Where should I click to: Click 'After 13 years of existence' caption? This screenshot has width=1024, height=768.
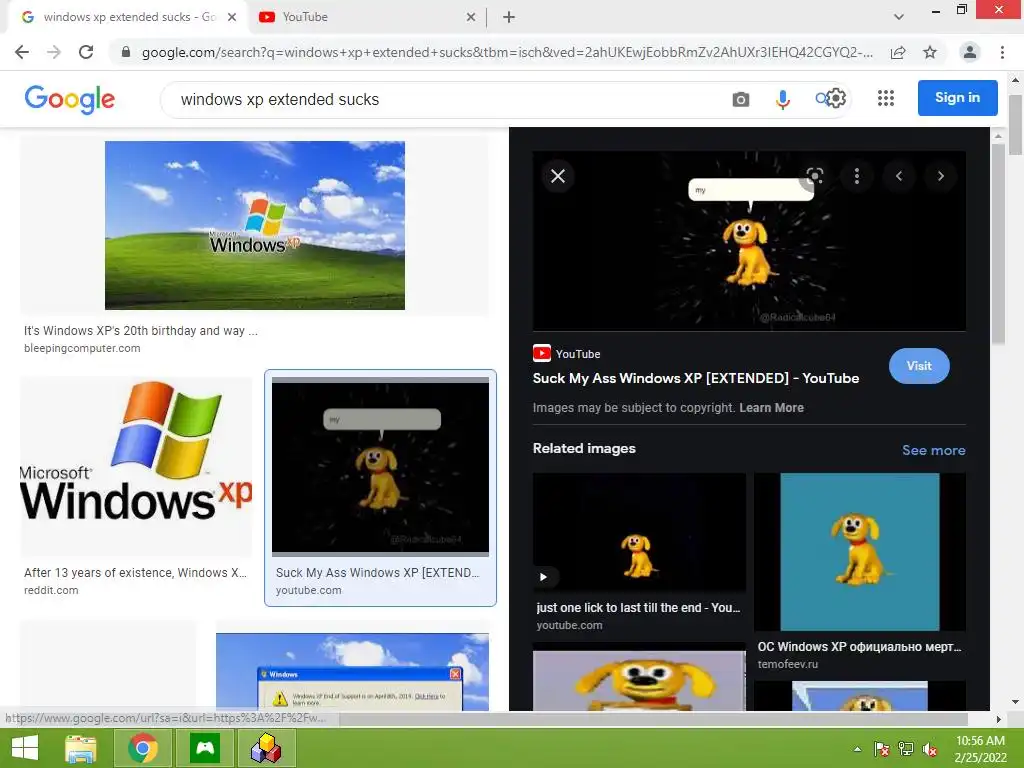click(135, 573)
